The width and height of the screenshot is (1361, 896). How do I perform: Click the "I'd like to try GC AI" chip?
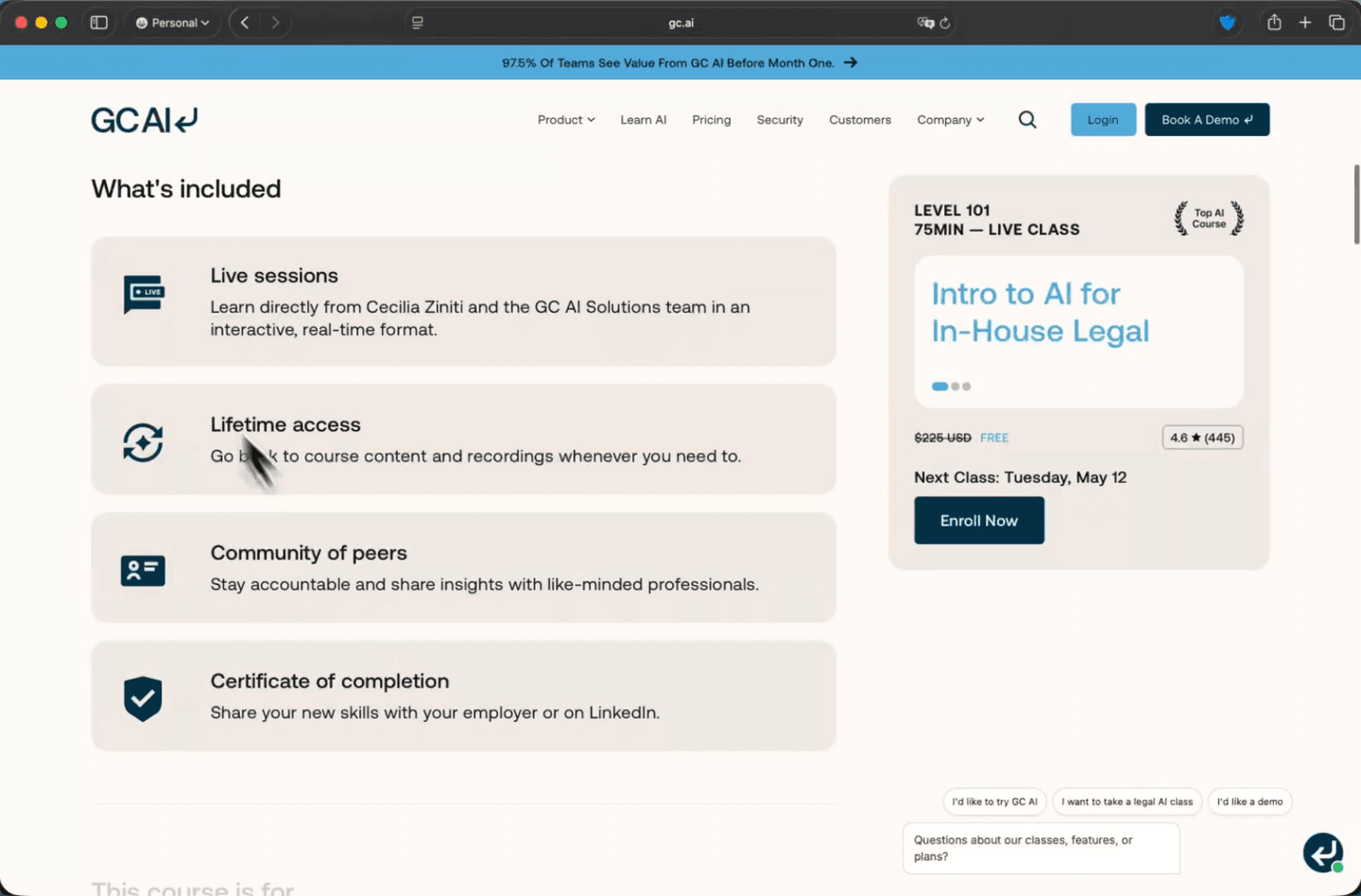coord(994,801)
